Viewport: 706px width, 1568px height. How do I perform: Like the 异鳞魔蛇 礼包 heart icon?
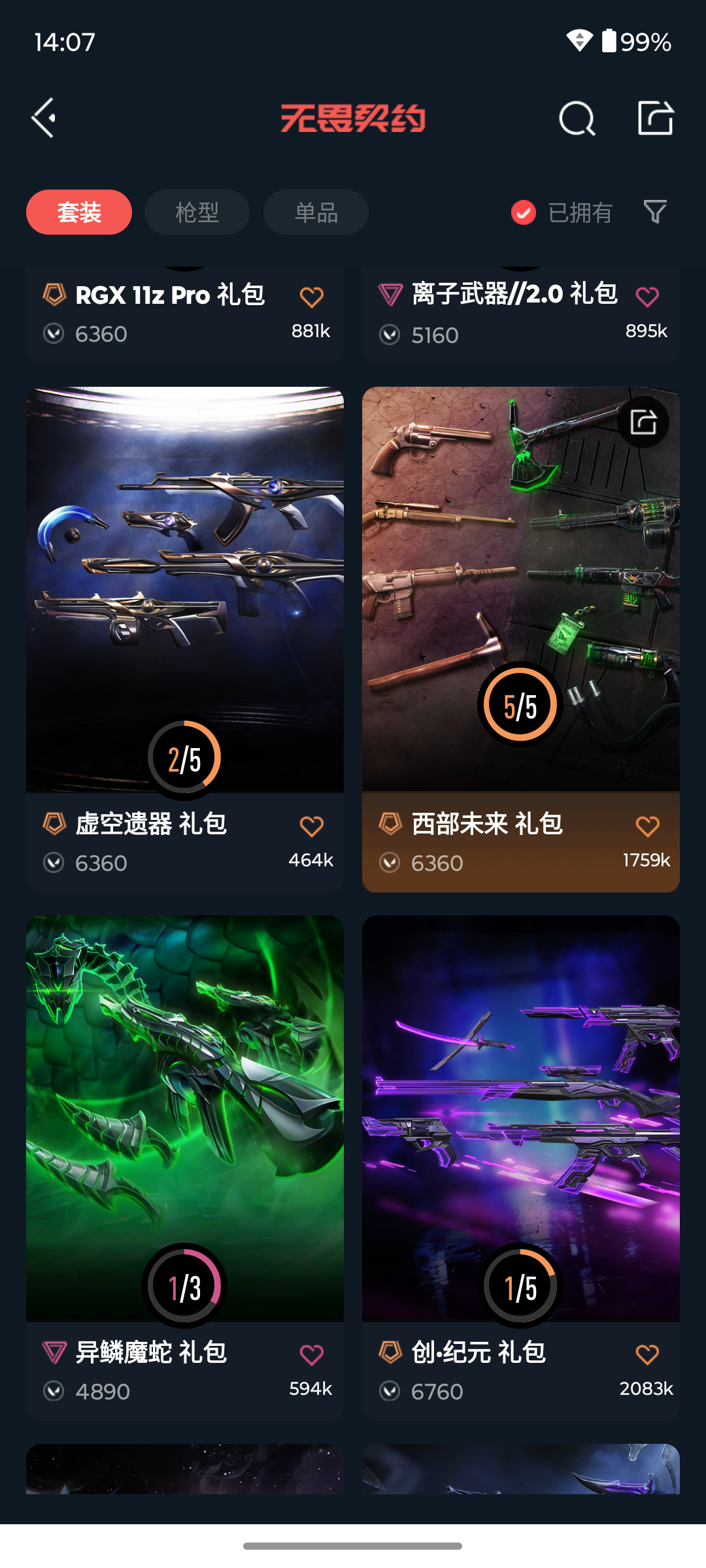pyautogui.click(x=312, y=1354)
